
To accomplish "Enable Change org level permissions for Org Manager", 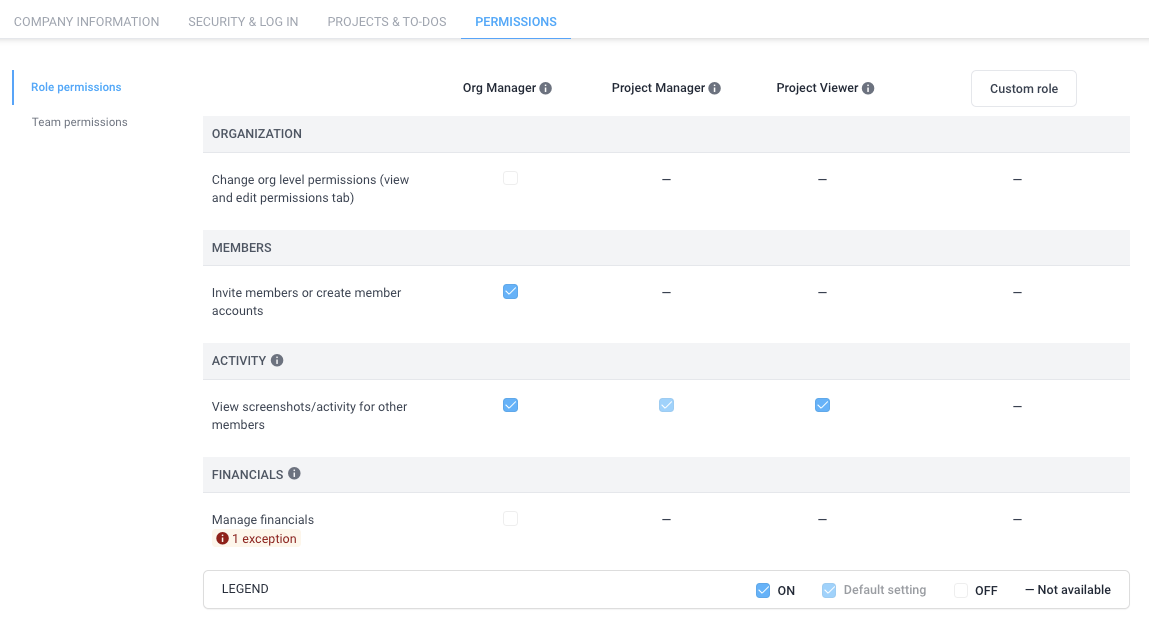I will pos(511,178).
